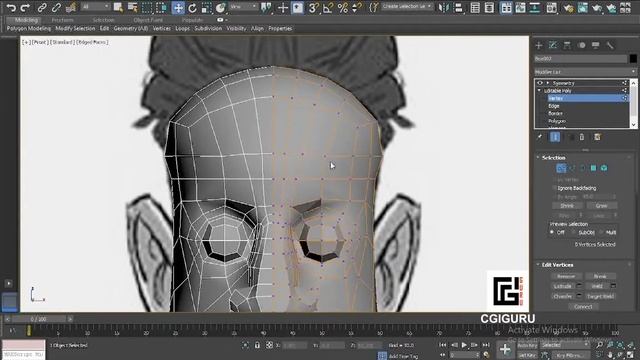Open the Display command panel tab
Viewport: 640px width, 360px height.
click(x=596, y=45)
